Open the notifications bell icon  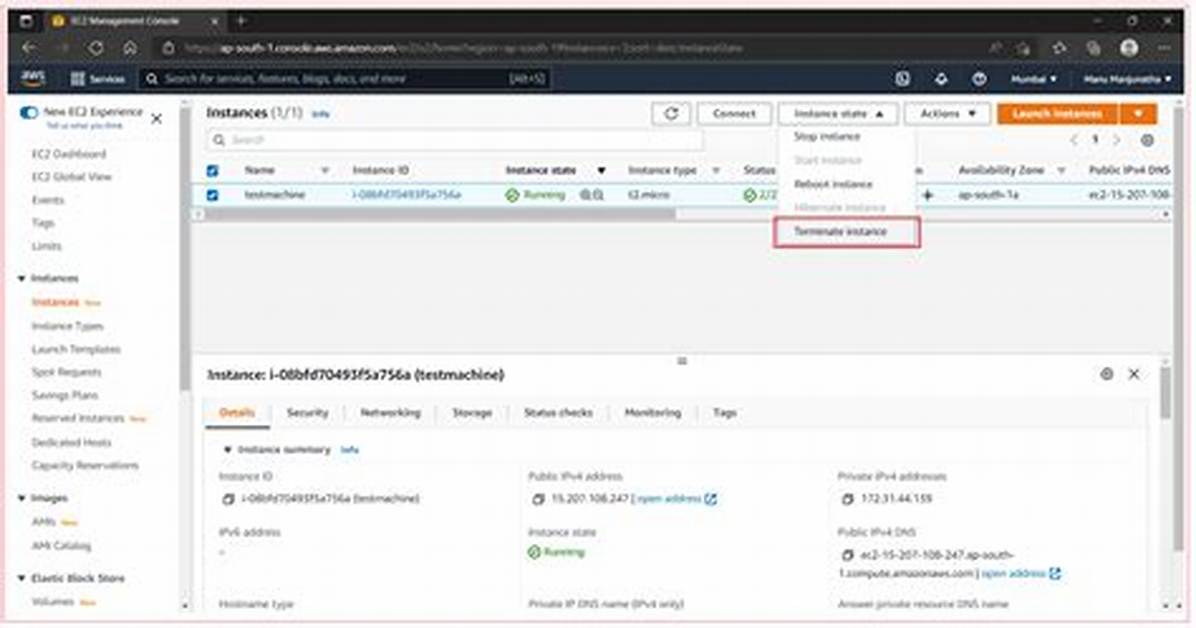941,79
